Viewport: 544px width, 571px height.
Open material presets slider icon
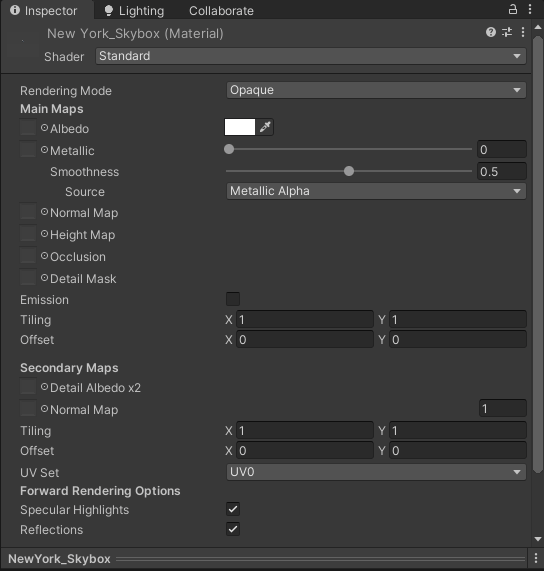[507, 32]
